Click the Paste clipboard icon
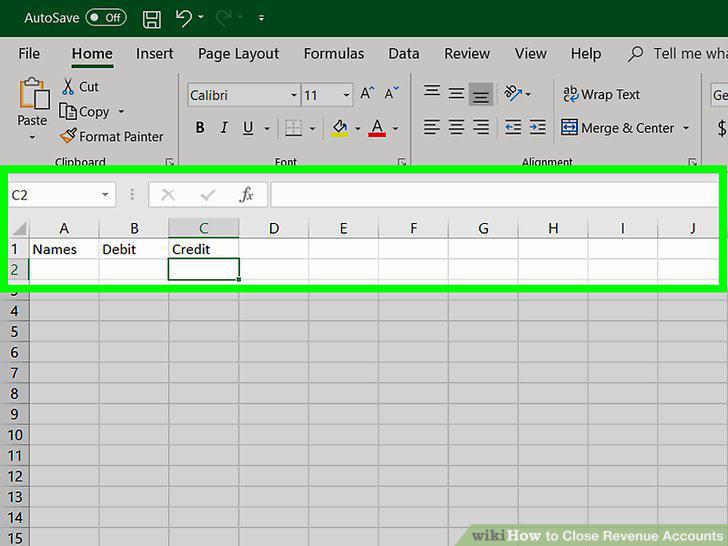This screenshot has width=728, height=546. point(34,93)
